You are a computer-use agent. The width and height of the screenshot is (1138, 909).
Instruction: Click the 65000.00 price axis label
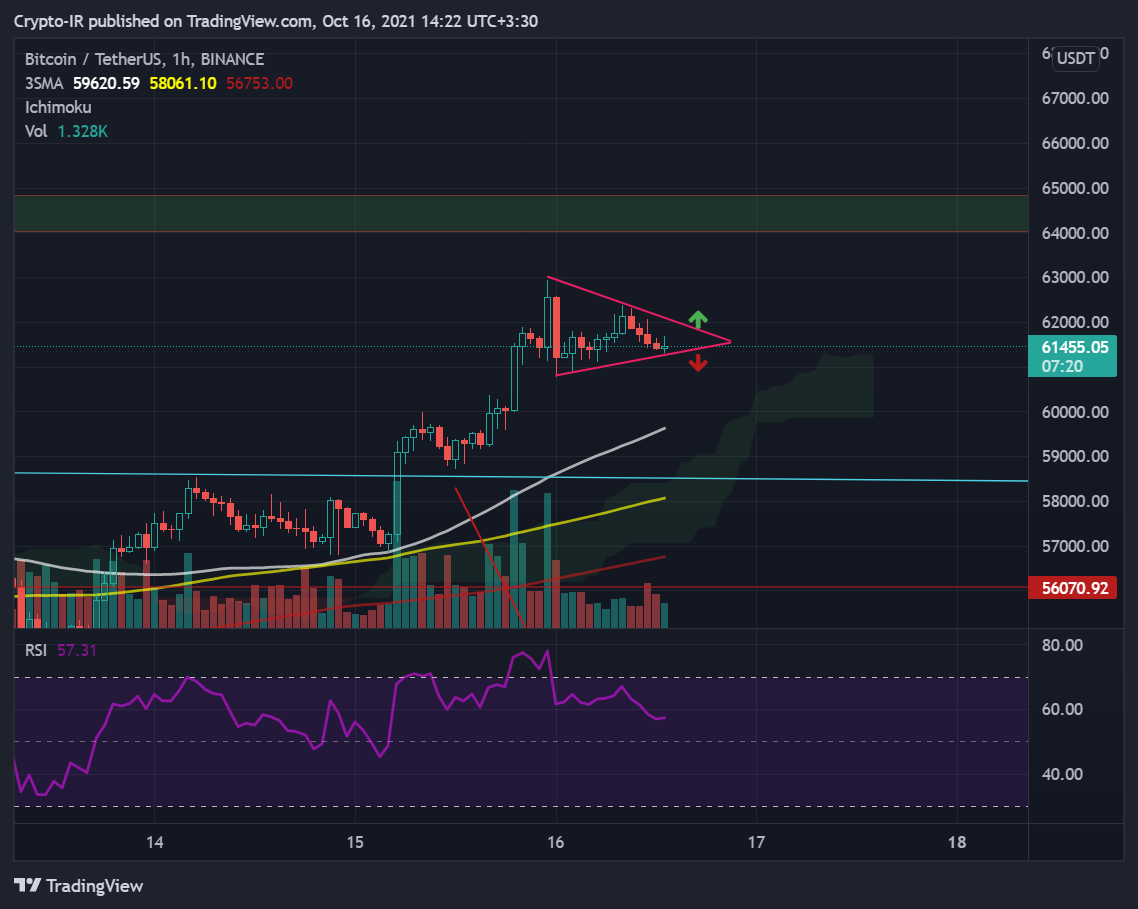1075,188
